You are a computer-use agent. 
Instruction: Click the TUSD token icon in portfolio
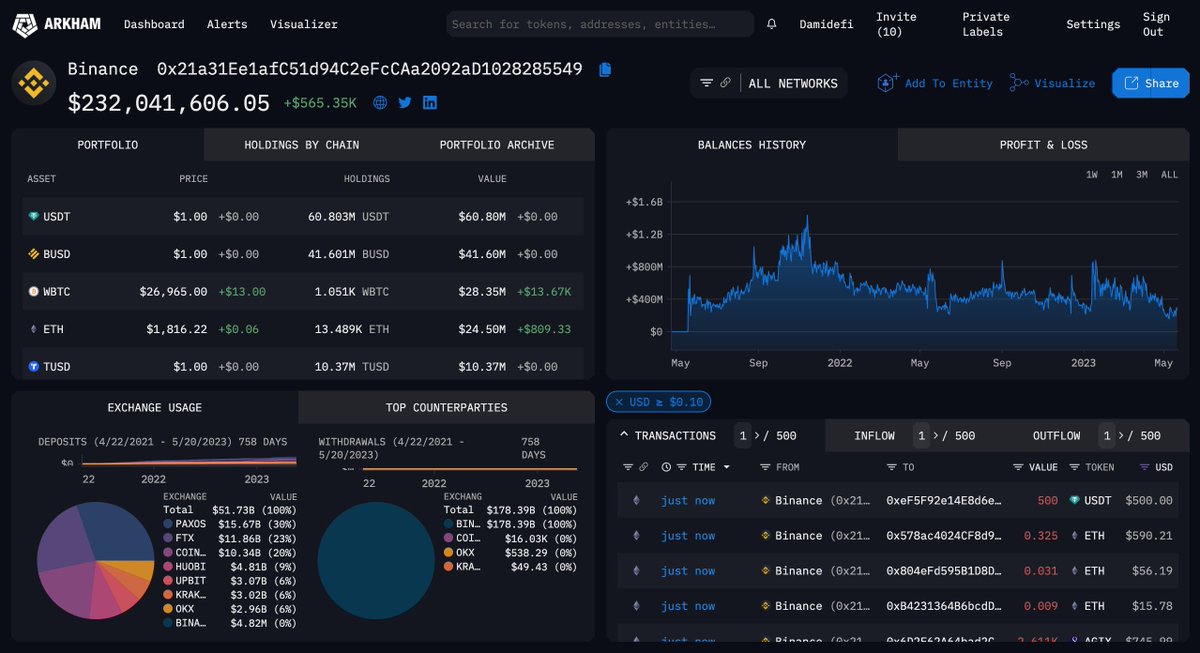34,366
